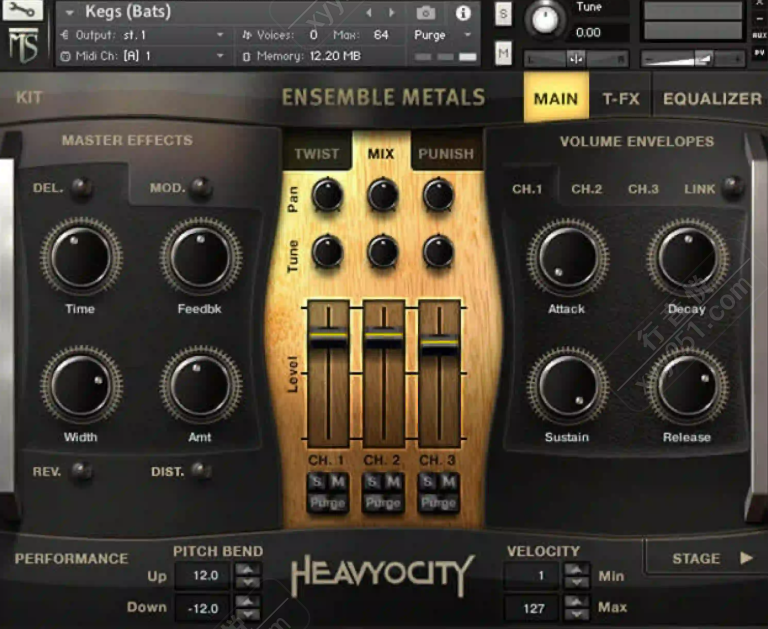Click the Feedbk knob
Viewport: 768px width, 629px height.
pyautogui.click(x=200, y=256)
